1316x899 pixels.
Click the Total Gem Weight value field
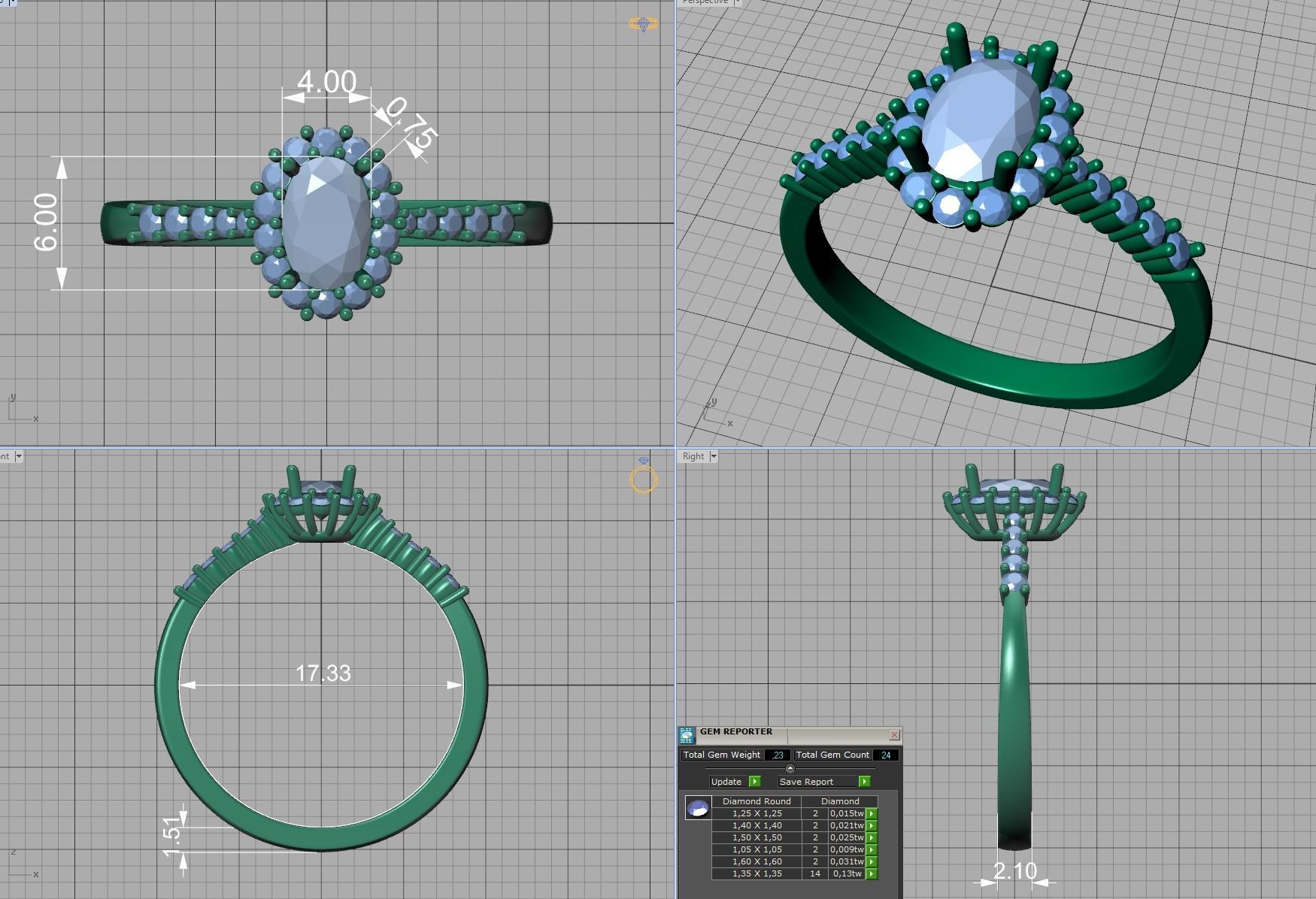coord(777,755)
